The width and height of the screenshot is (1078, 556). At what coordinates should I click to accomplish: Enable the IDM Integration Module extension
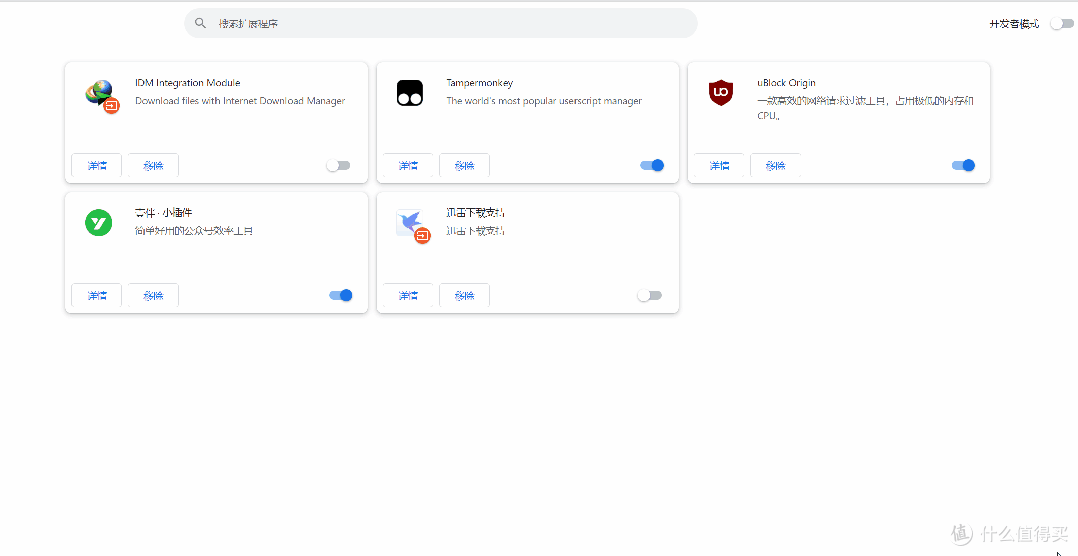(338, 166)
